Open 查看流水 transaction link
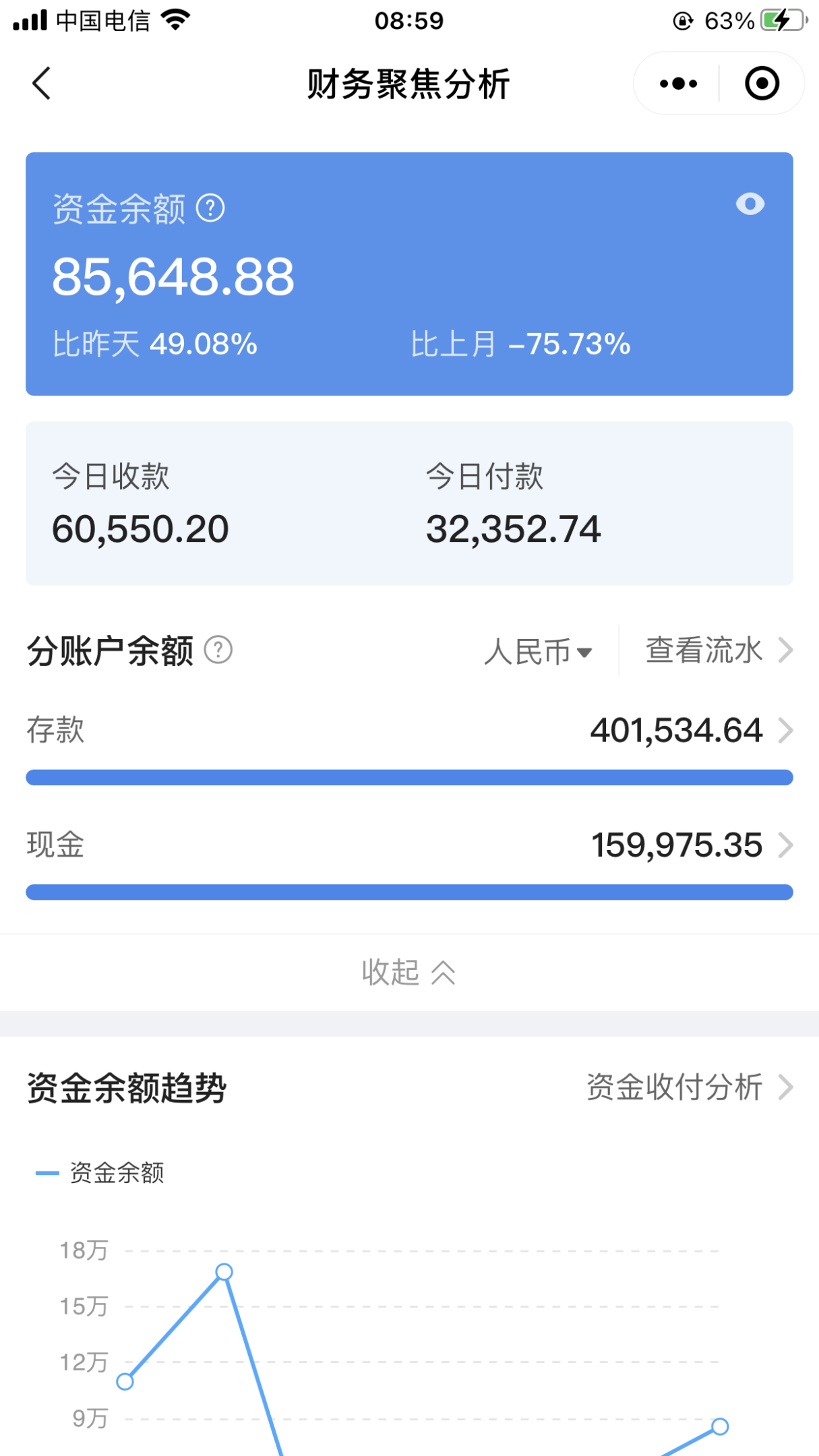Image resolution: width=819 pixels, height=1456 pixels. coord(719,650)
